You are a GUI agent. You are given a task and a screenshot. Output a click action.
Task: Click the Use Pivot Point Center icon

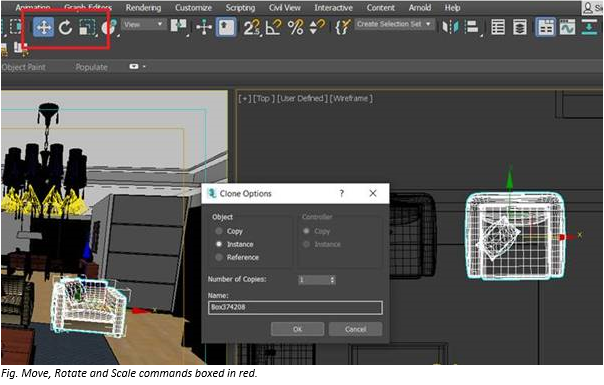click(178, 26)
